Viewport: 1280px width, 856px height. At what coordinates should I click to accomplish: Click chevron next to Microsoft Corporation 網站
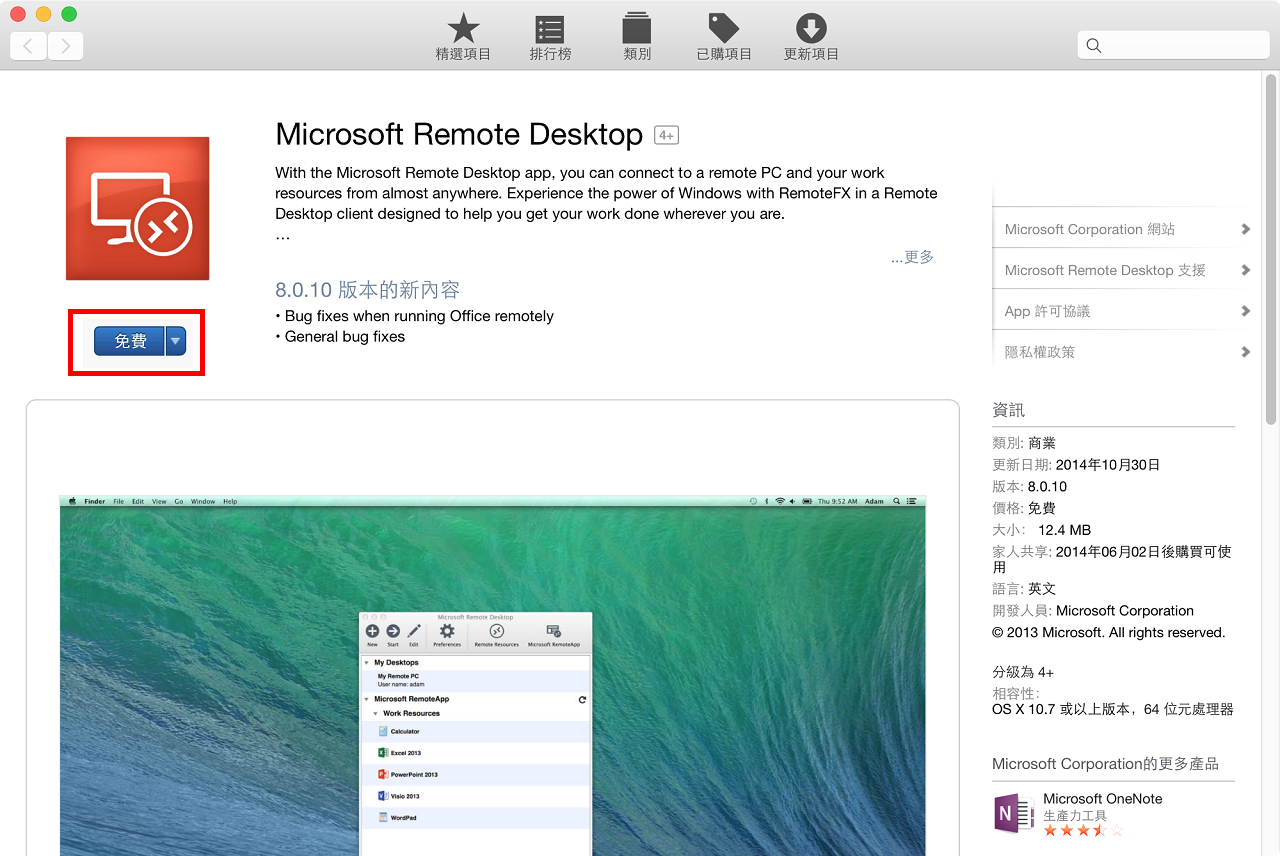click(x=1245, y=229)
